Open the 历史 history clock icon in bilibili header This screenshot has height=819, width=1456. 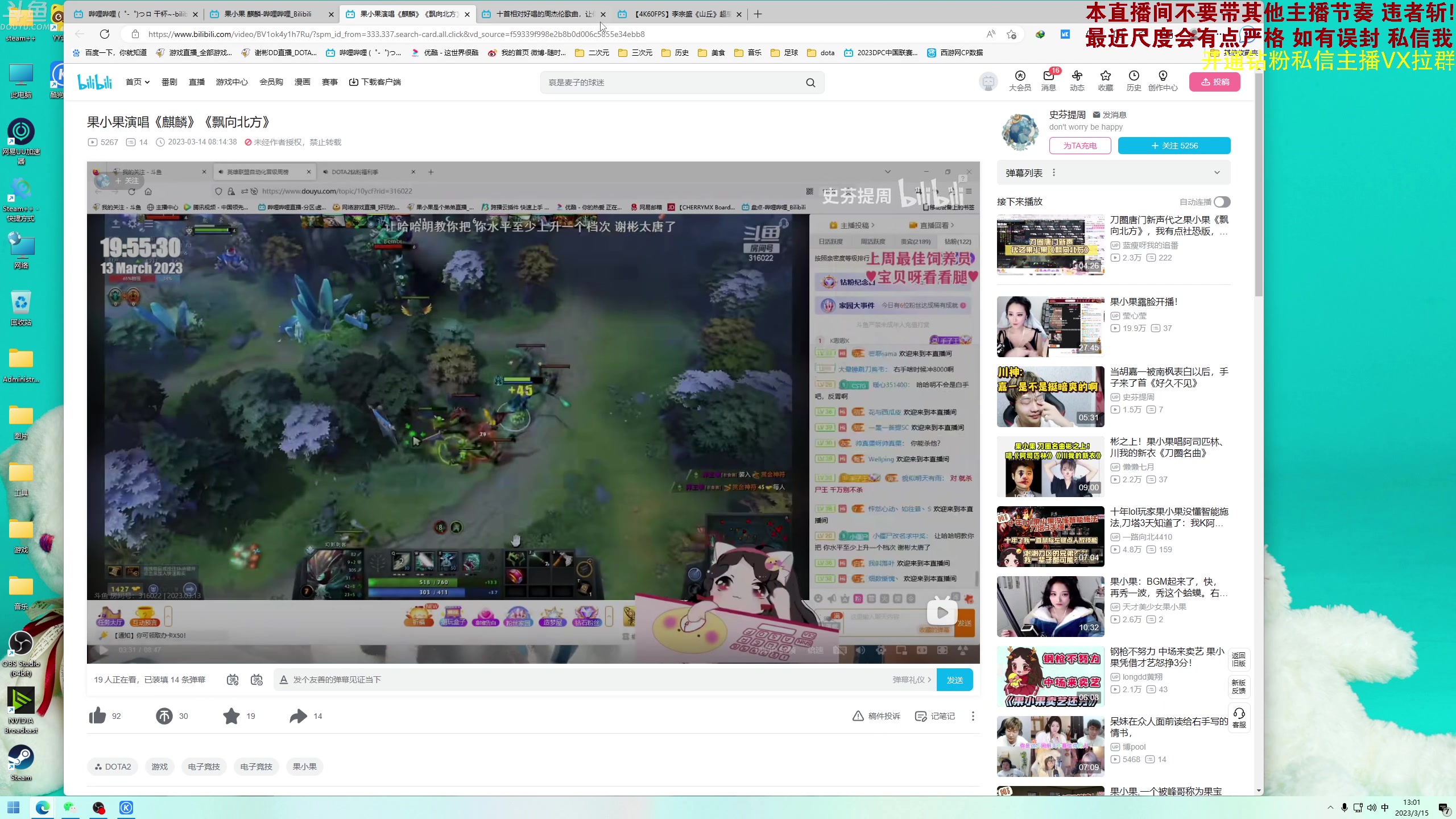point(1134,81)
